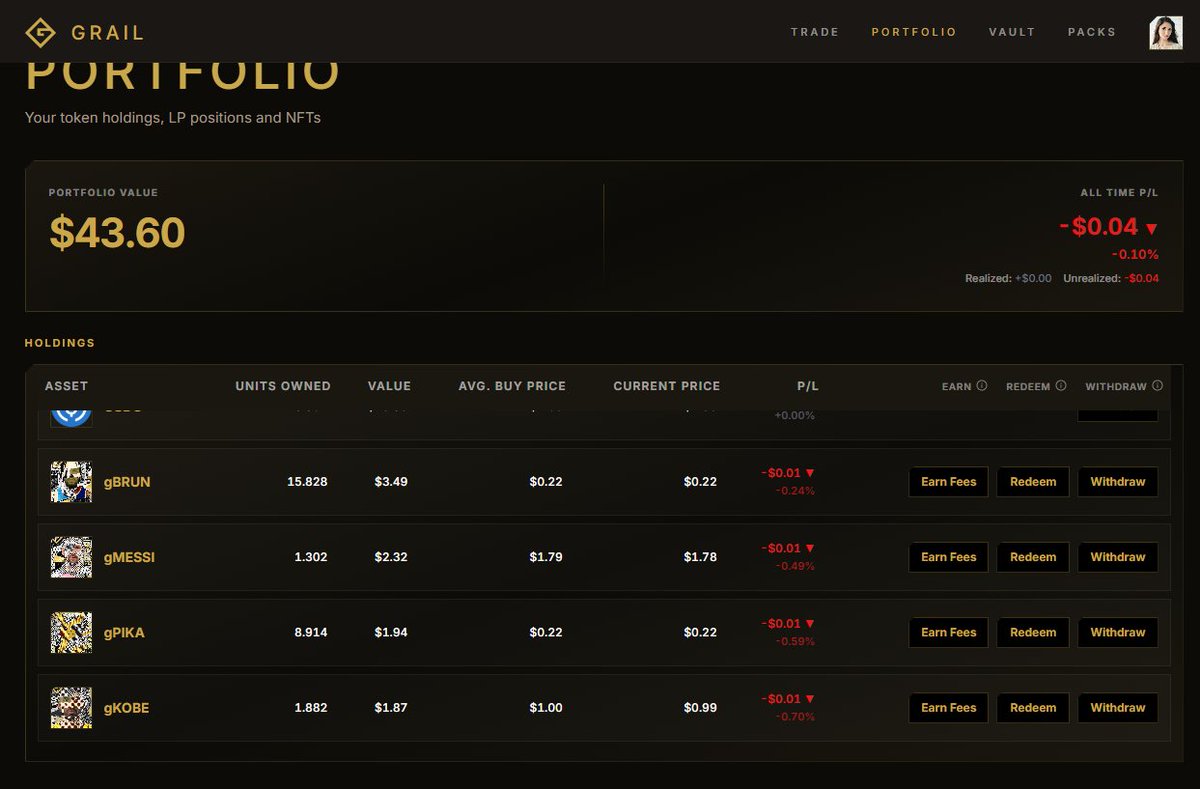Open the Vault page

tap(1012, 32)
